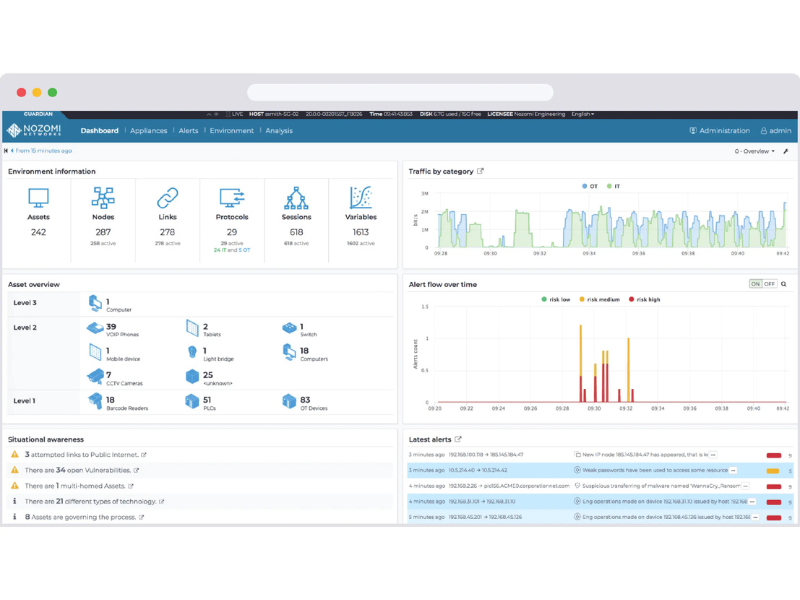Open the Analysis menu

pyautogui.click(x=279, y=130)
